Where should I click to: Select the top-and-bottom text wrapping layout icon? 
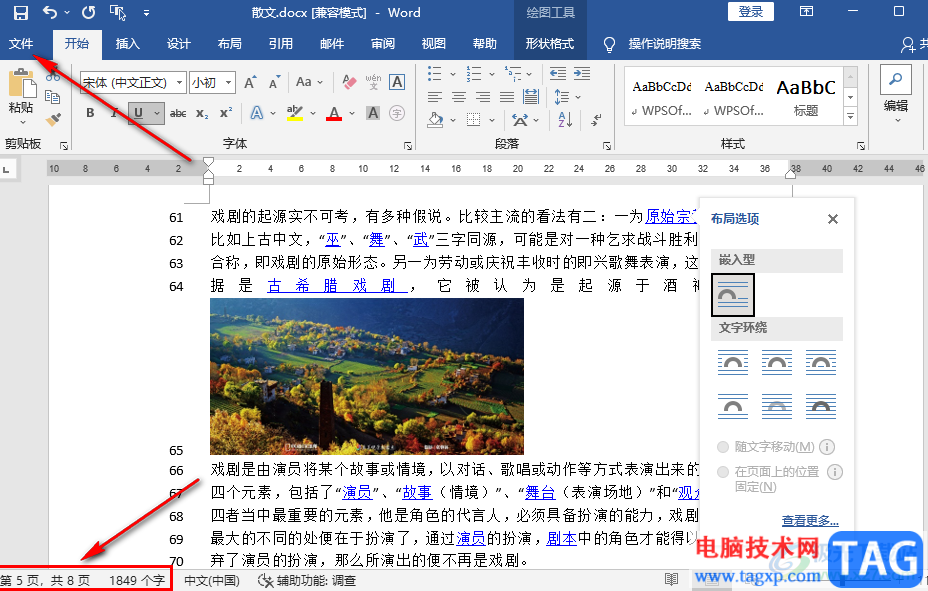733,406
